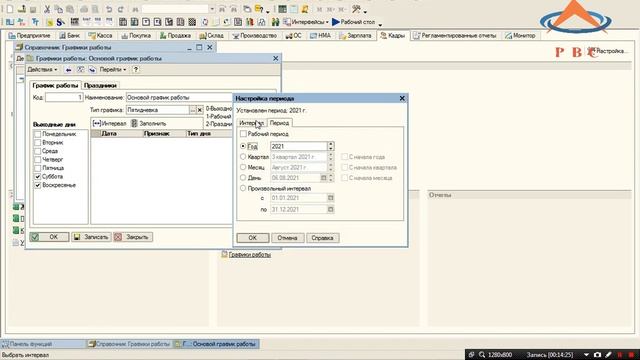The height and width of the screenshot is (360, 640).
Task: Click the Дата column header
Action: coord(122,133)
